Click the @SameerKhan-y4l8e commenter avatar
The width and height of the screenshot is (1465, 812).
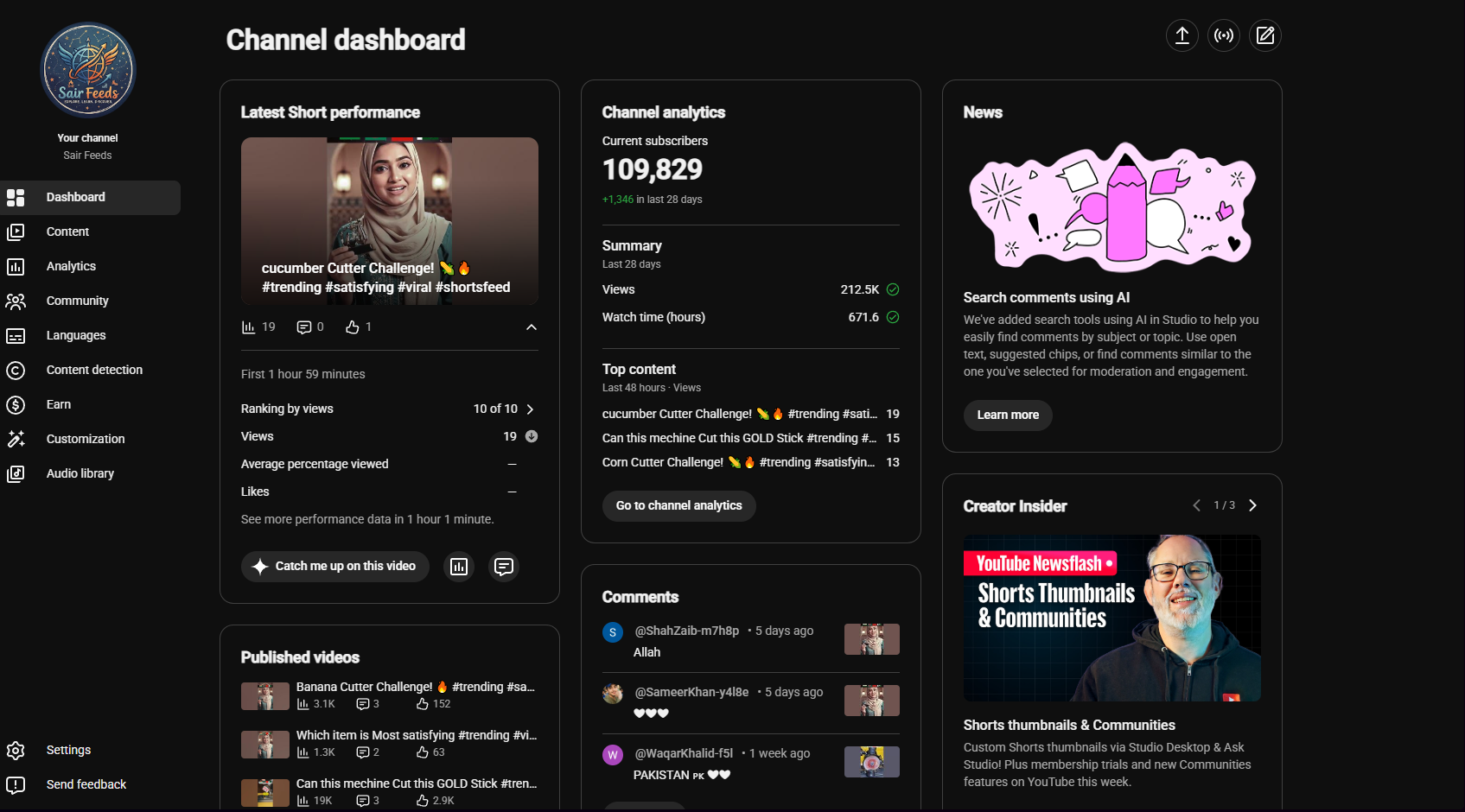(x=613, y=694)
